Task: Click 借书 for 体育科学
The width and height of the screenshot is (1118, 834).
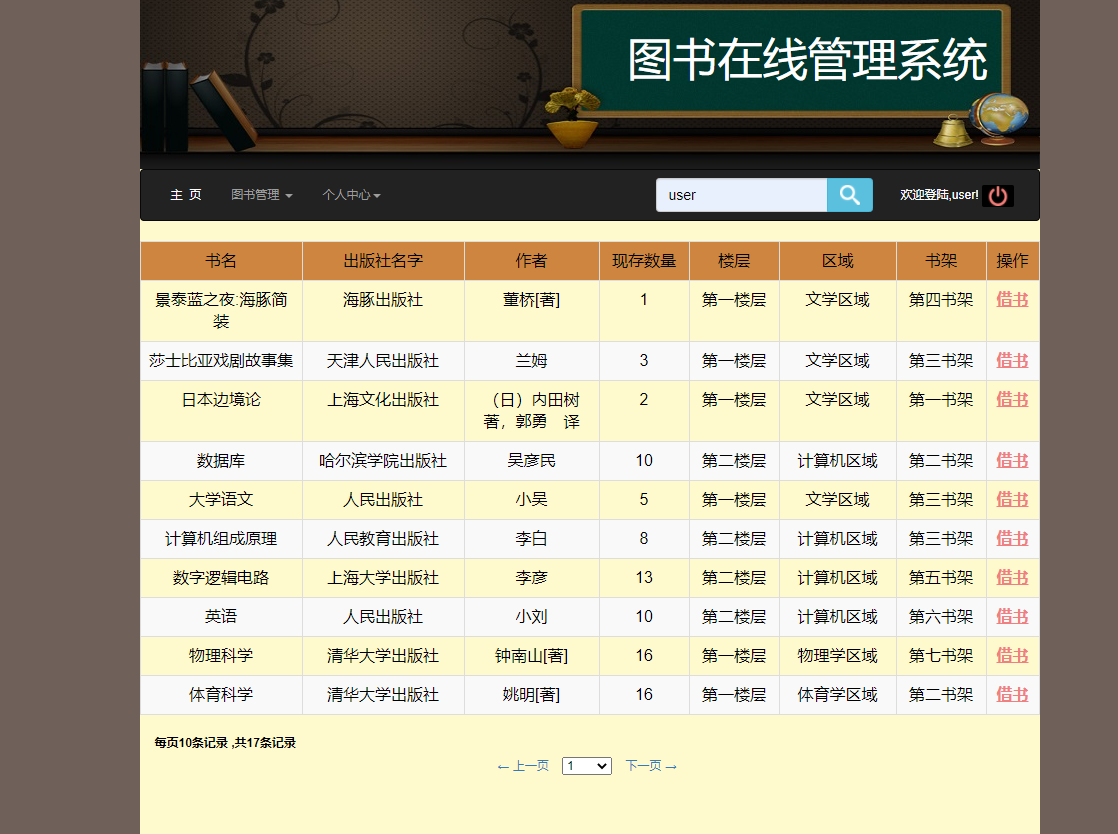Action: (x=1012, y=694)
